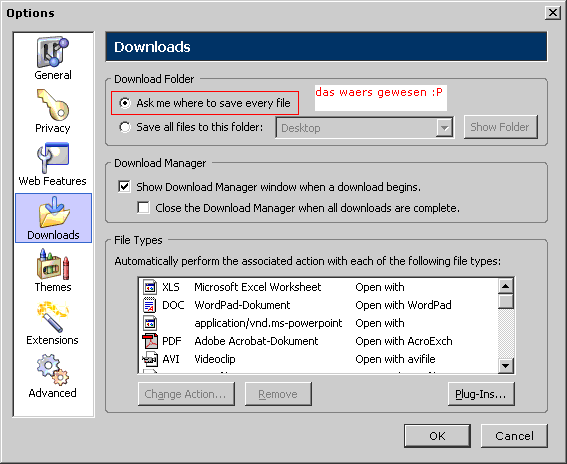
Task: Click 'Open with WordPad' action text
Action: pyautogui.click(x=403, y=305)
